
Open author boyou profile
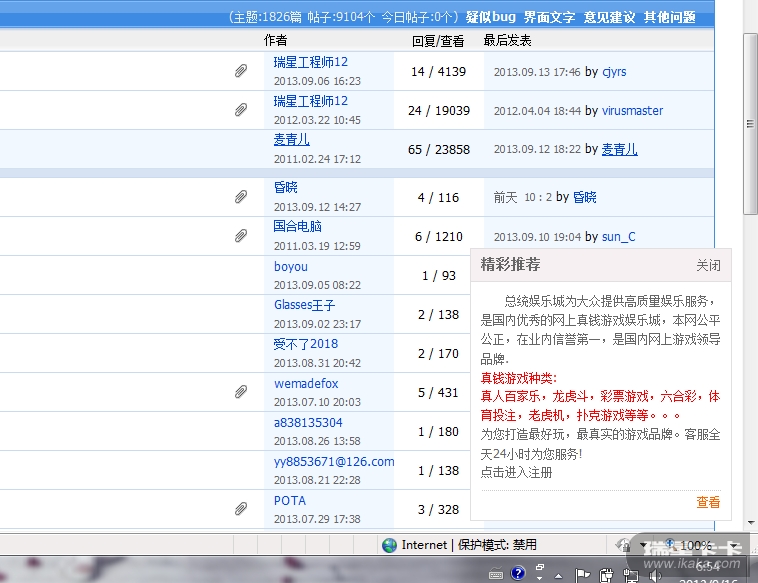(x=291, y=266)
